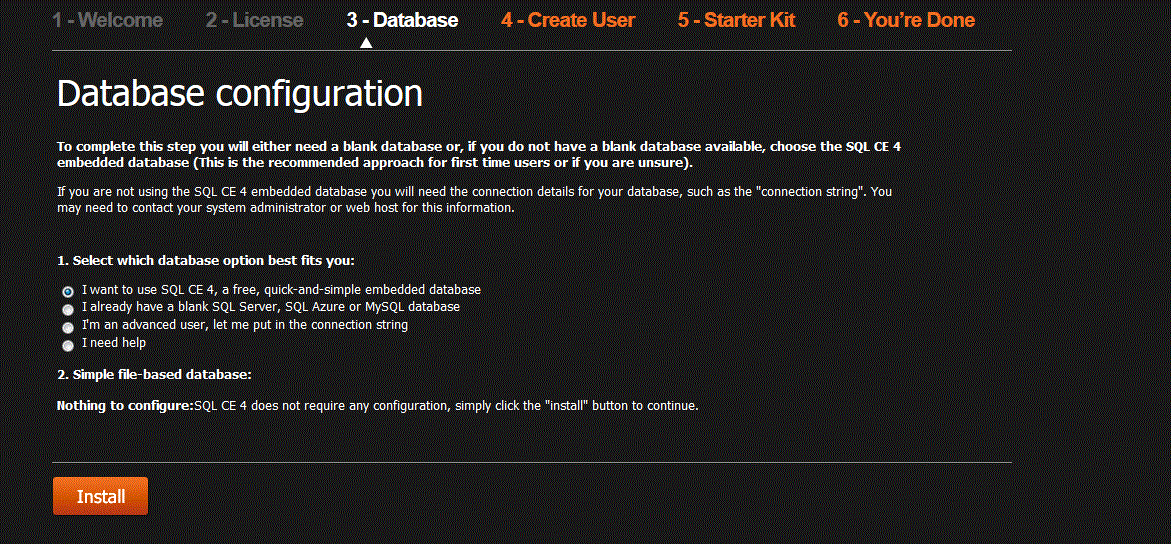Jump to the 4 - Create User step
Screen dimensions: 1171x544
(x=568, y=19)
